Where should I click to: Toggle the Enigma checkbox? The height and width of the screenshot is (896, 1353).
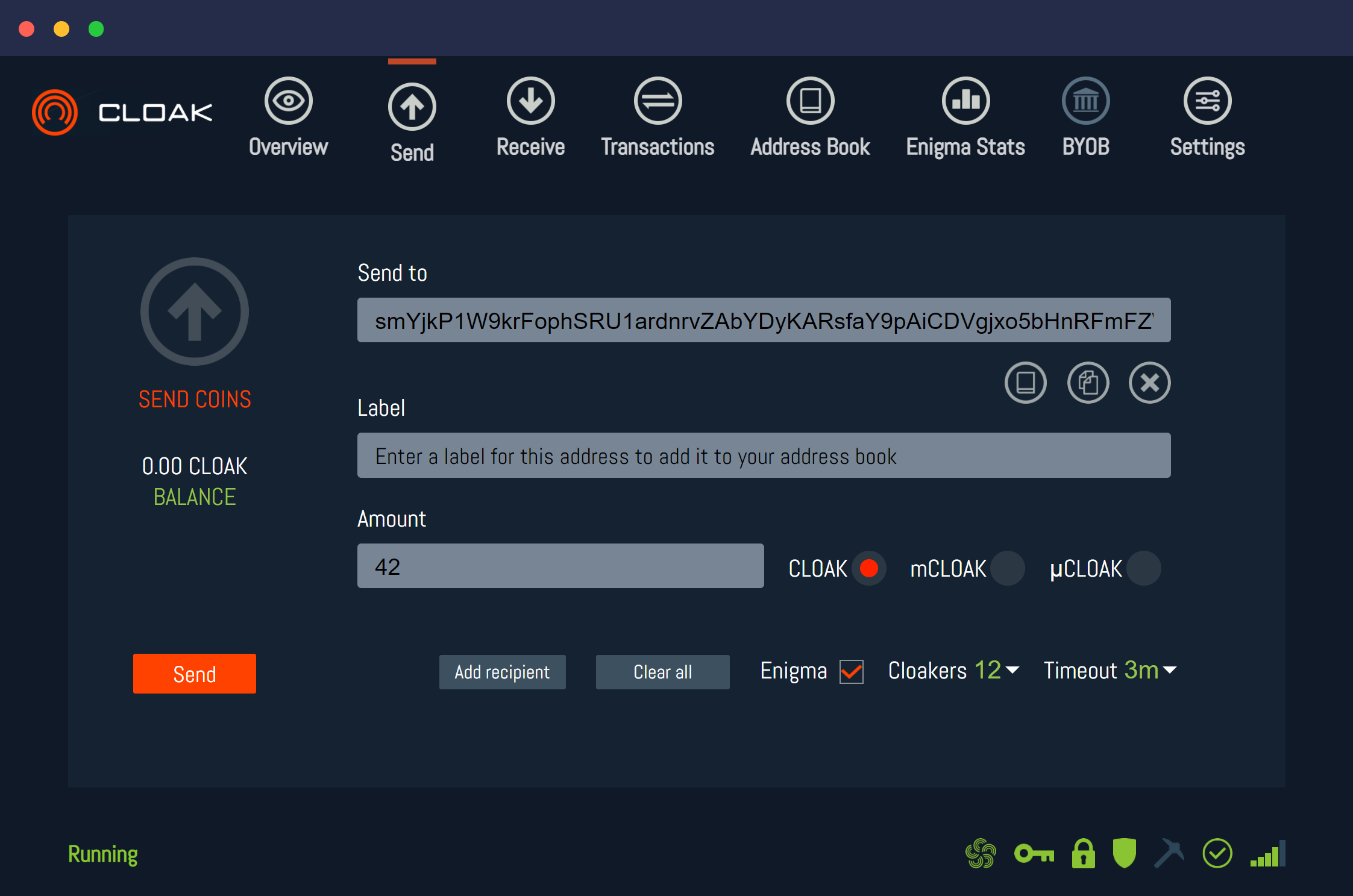point(852,671)
